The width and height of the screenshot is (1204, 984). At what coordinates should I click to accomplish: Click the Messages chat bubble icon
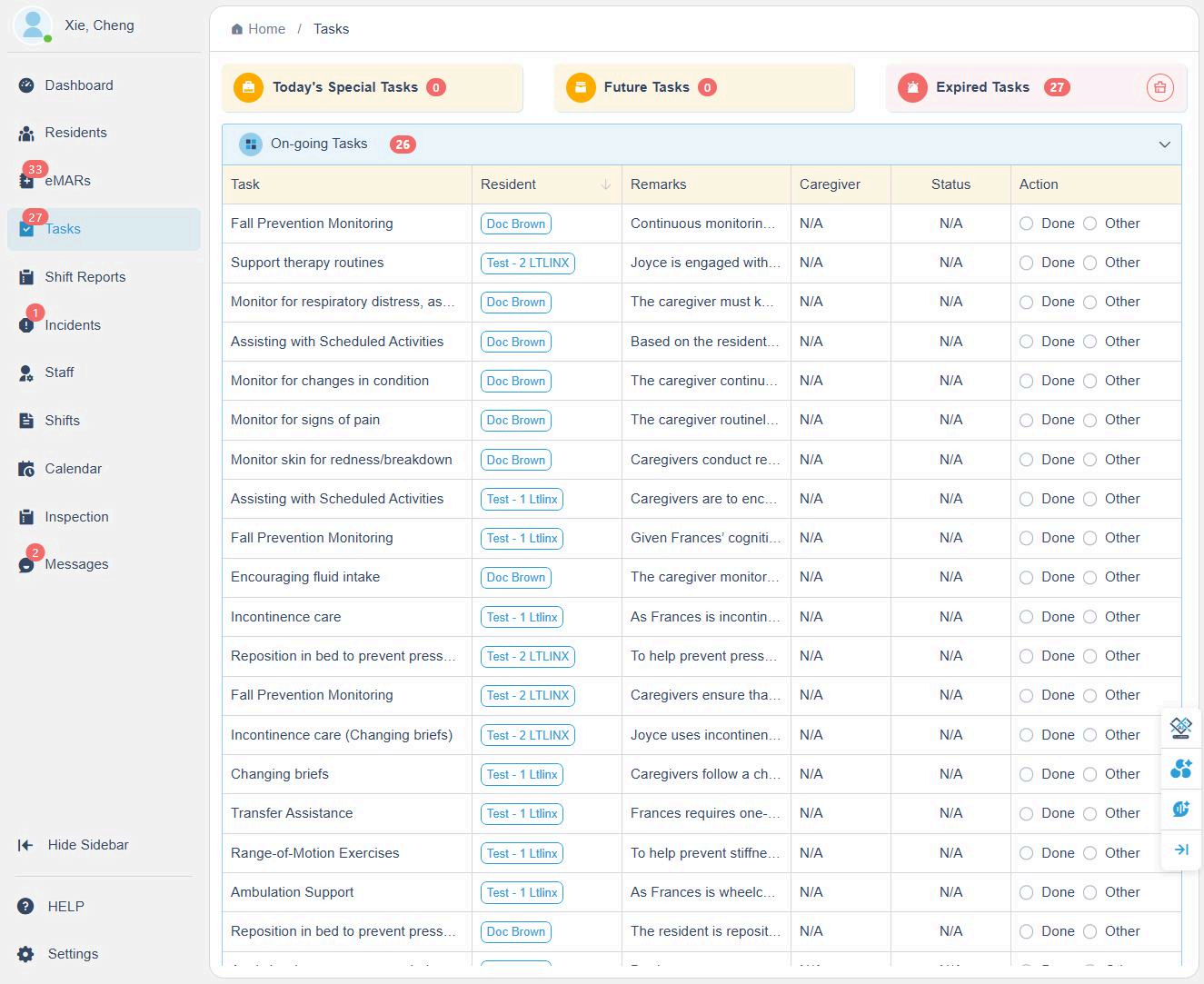[x=26, y=565]
